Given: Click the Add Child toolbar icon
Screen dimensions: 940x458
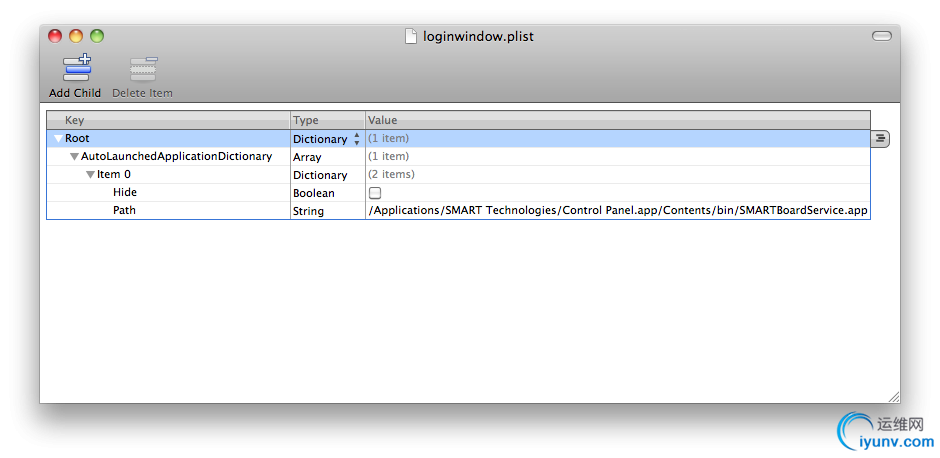Looking at the screenshot, I should (x=76, y=68).
